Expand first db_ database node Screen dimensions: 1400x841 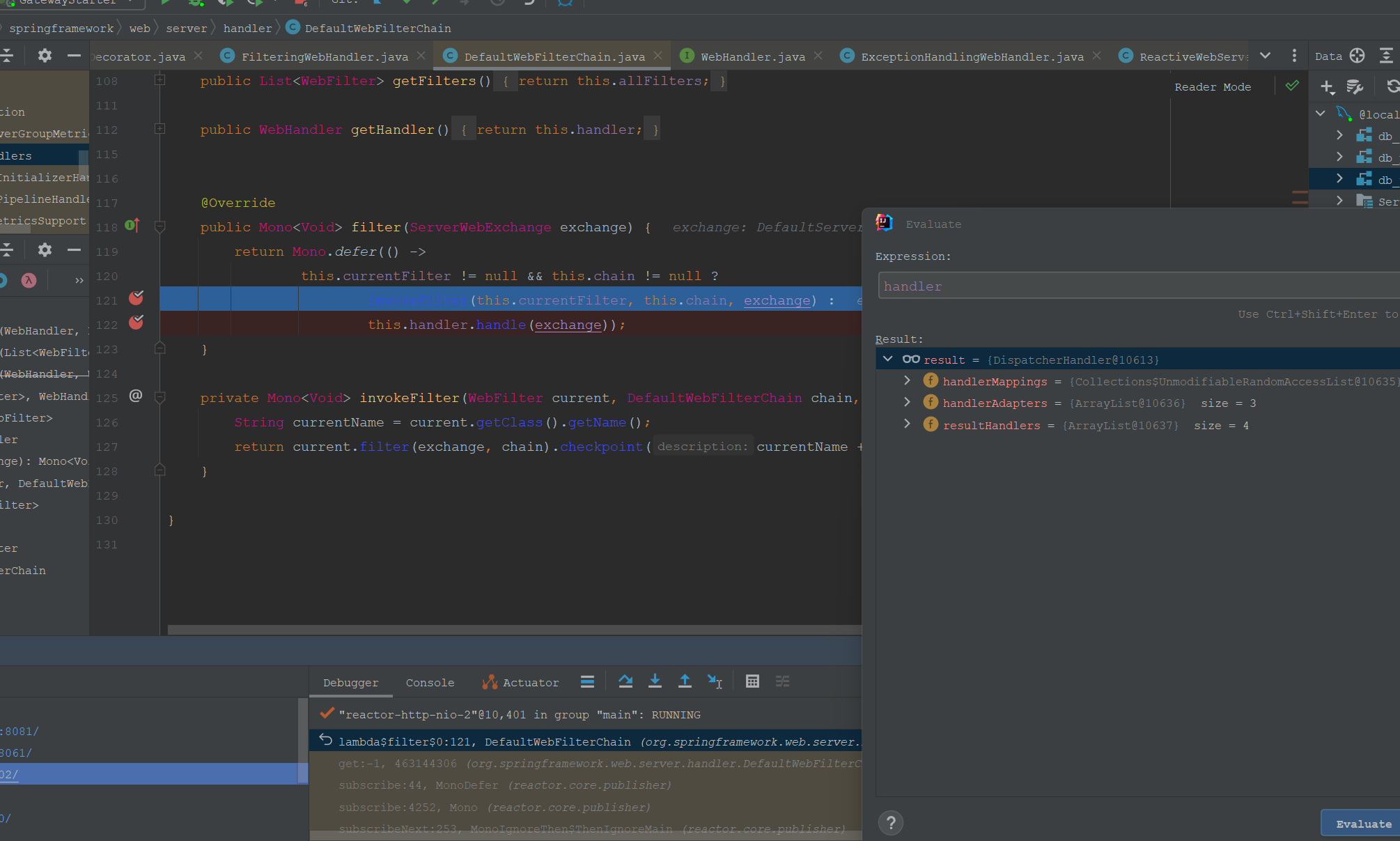coord(1339,135)
